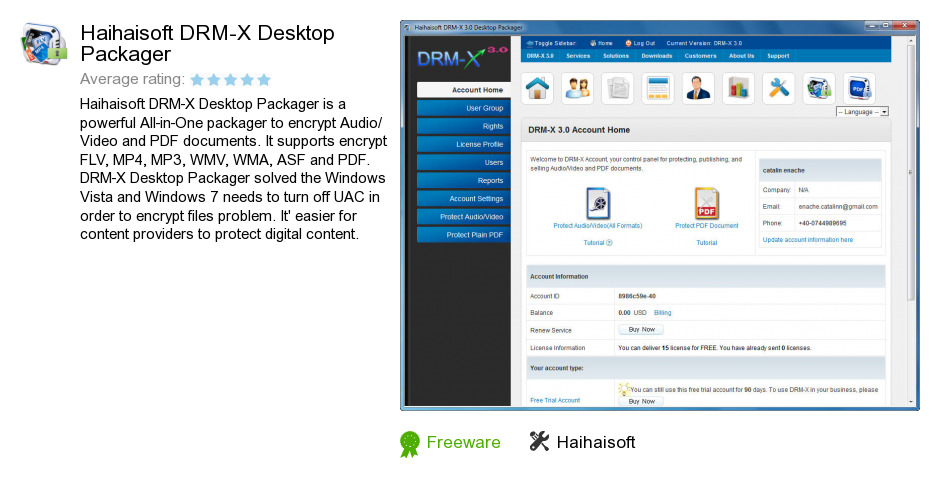The width and height of the screenshot is (940, 488).
Task: Open the Solutions menu
Action: pyautogui.click(x=616, y=56)
